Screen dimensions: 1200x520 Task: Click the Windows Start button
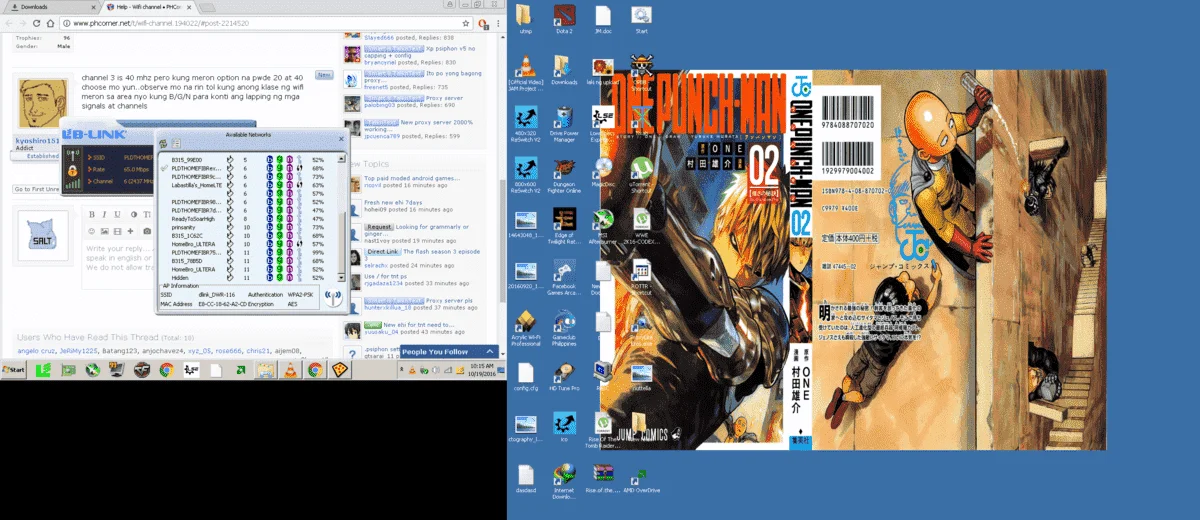pyautogui.click(x=14, y=370)
